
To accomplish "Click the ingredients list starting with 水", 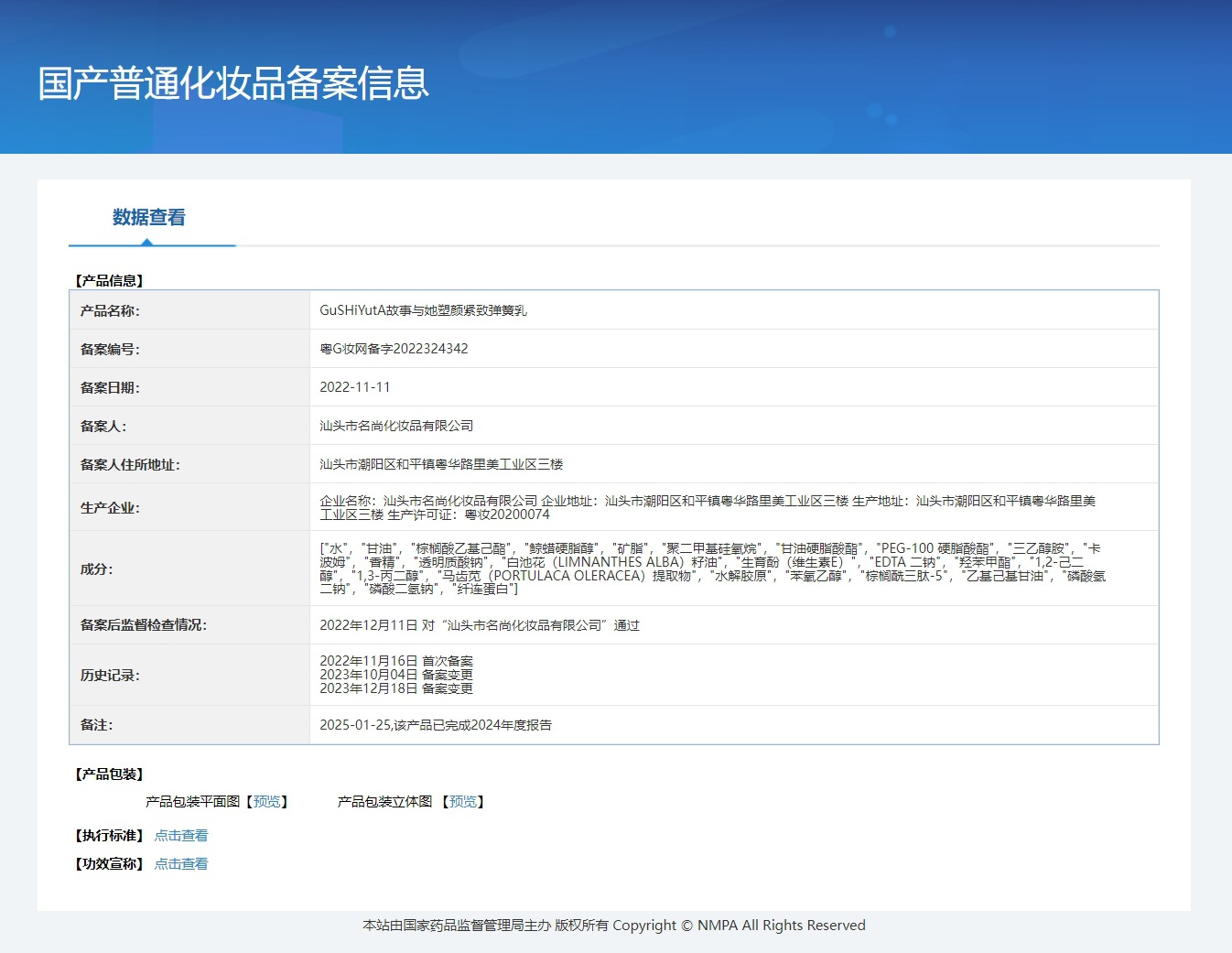I will pos(713,569).
